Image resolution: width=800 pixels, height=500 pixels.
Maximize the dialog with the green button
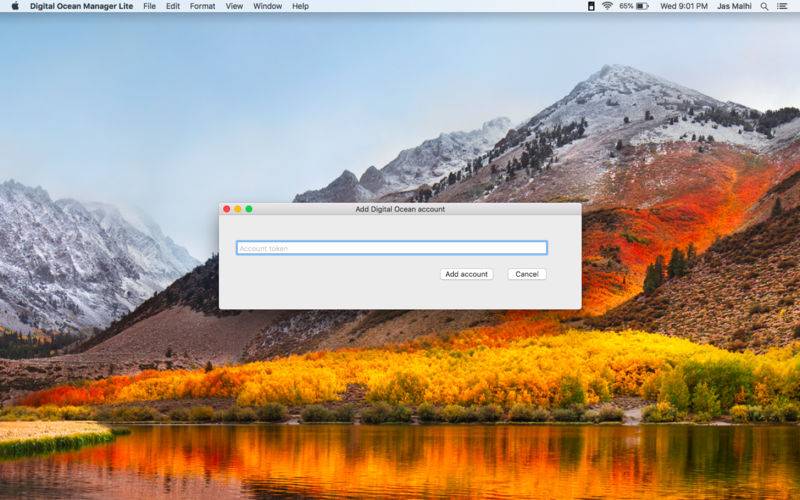[249, 209]
